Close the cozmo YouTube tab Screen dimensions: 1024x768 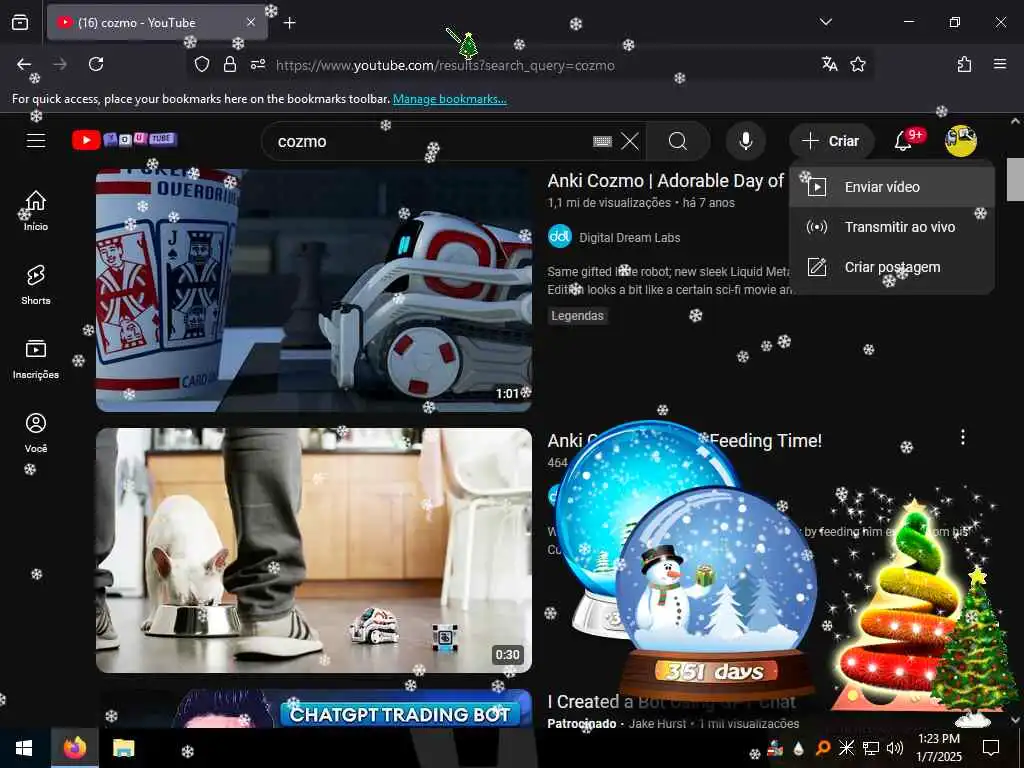click(251, 22)
